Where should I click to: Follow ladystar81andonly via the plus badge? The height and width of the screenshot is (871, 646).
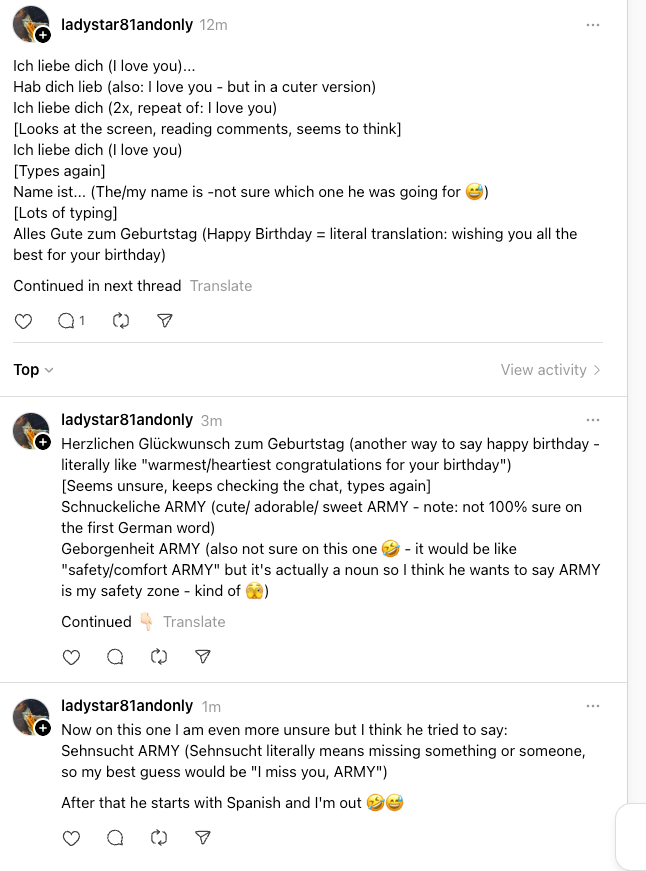pyautogui.click(x=42, y=36)
